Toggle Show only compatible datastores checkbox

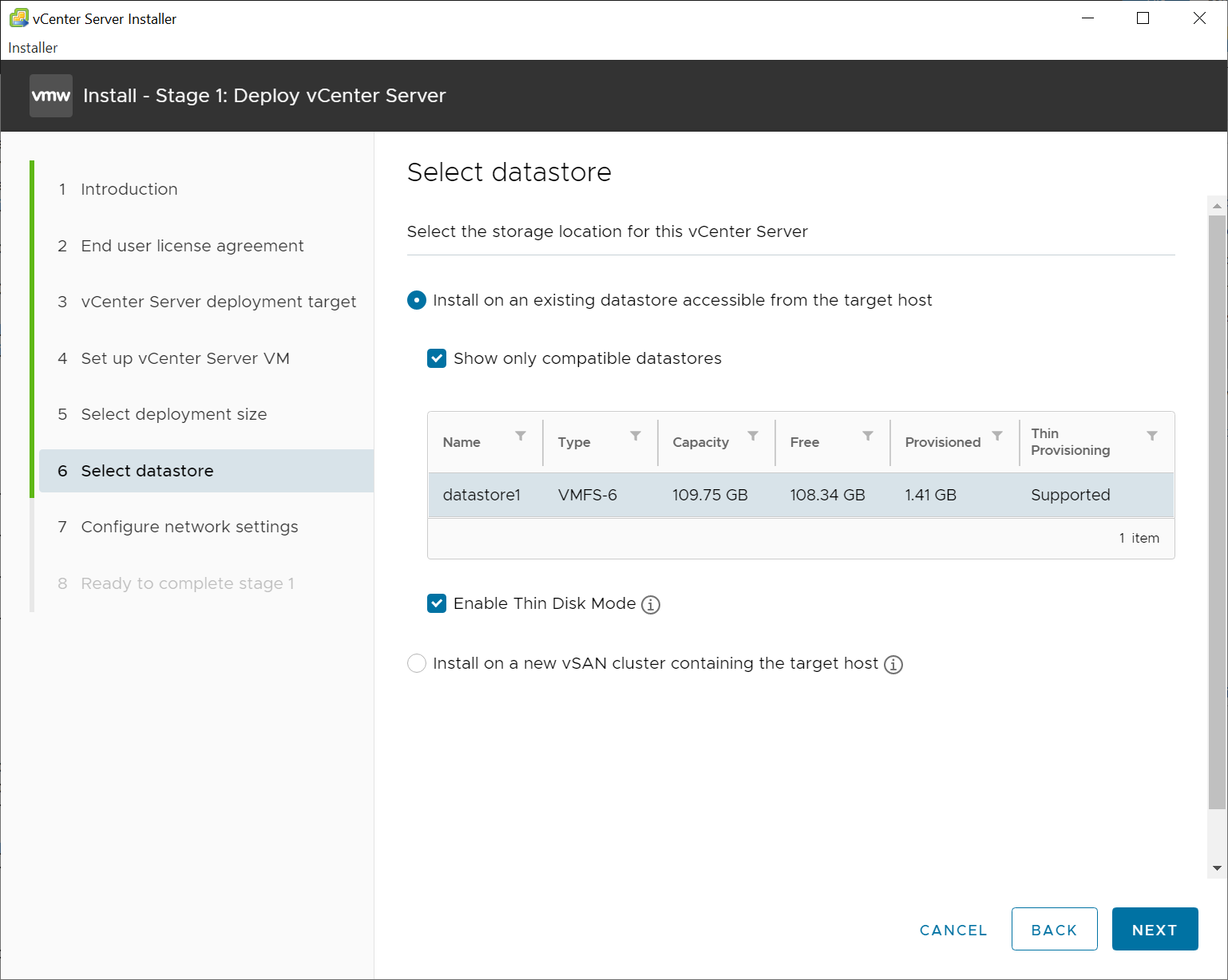coord(437,358)
